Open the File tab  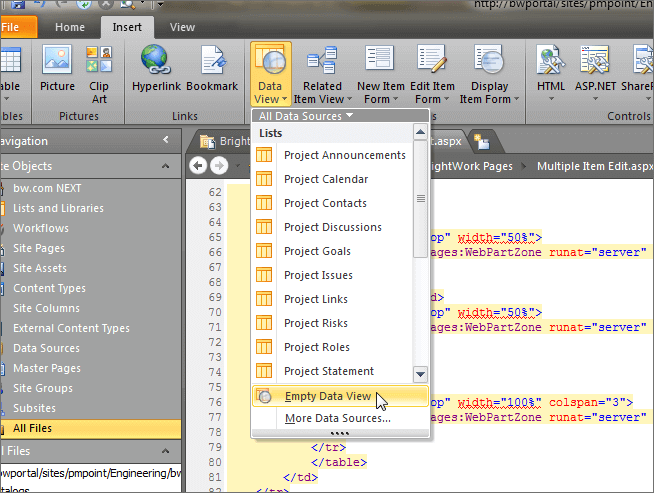18,27
